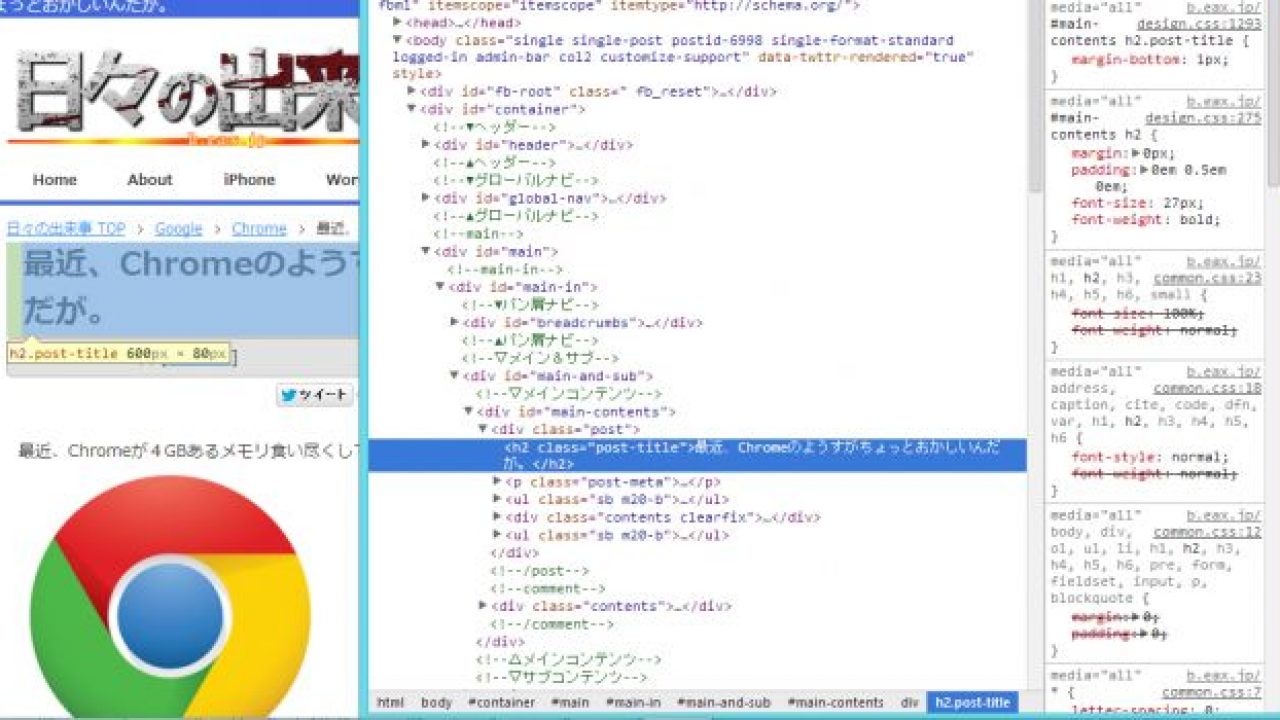Select #main-in in the element path bar
Viewport: 1280px width, 720px height.
click(x=635, y=703)
